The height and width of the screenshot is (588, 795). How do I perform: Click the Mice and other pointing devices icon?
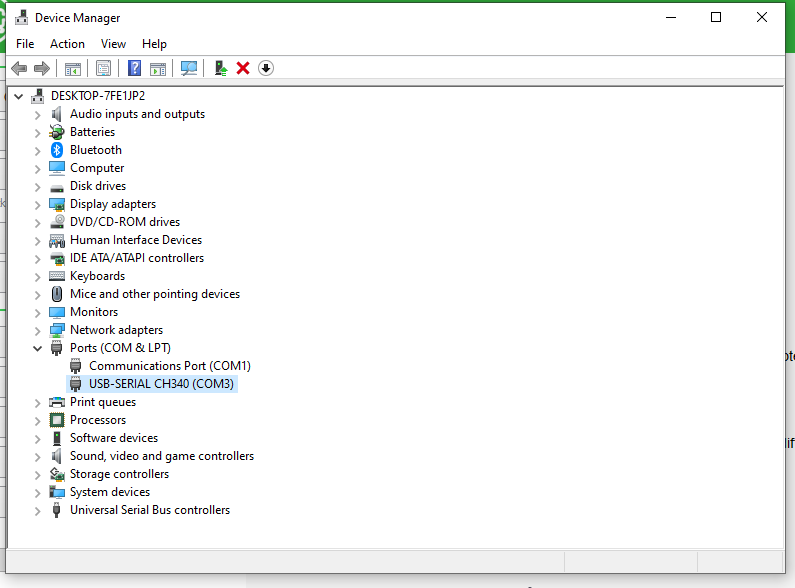pyautogui.click(x=57, y=294)
